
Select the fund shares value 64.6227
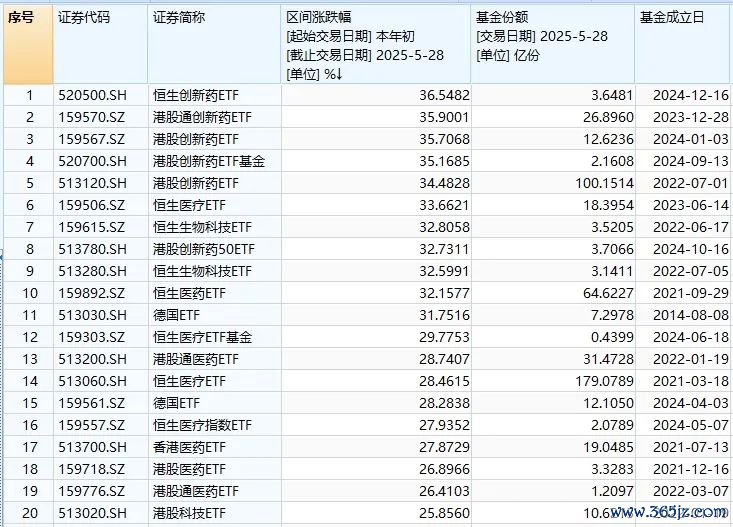[x=608, y=293]
